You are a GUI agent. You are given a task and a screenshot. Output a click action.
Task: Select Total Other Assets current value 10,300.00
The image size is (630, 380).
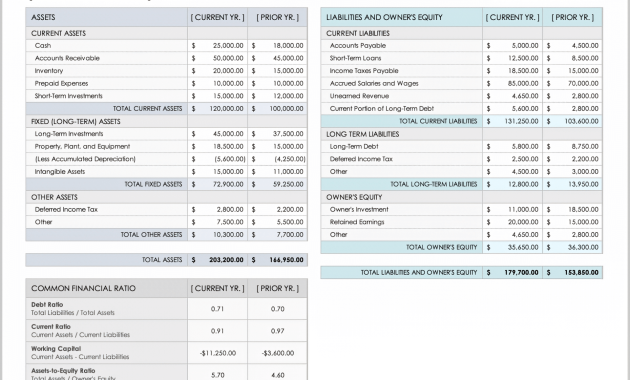point(228,235)
